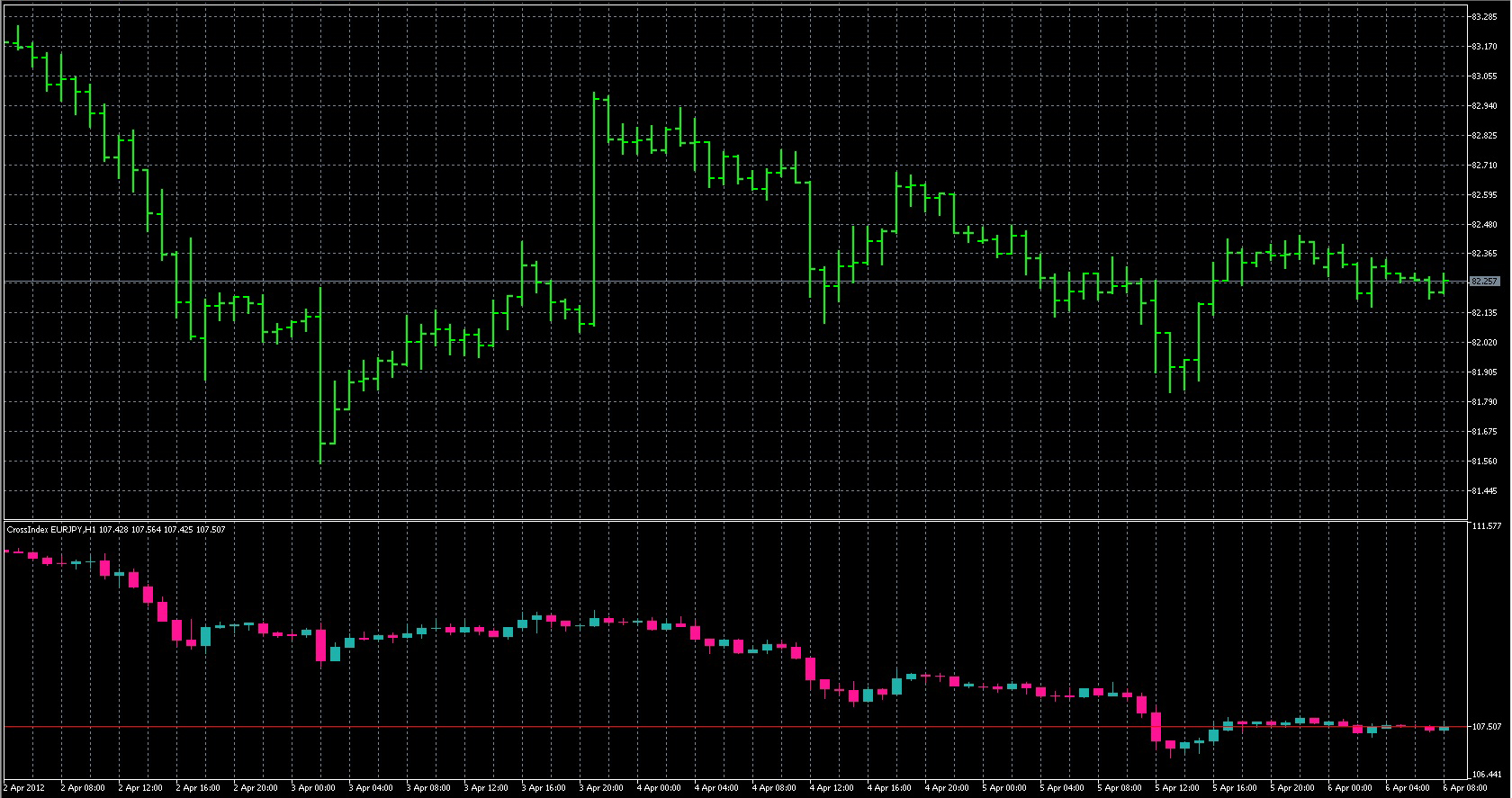Click the 107.507 indicator level tag

coord(1485,726)
